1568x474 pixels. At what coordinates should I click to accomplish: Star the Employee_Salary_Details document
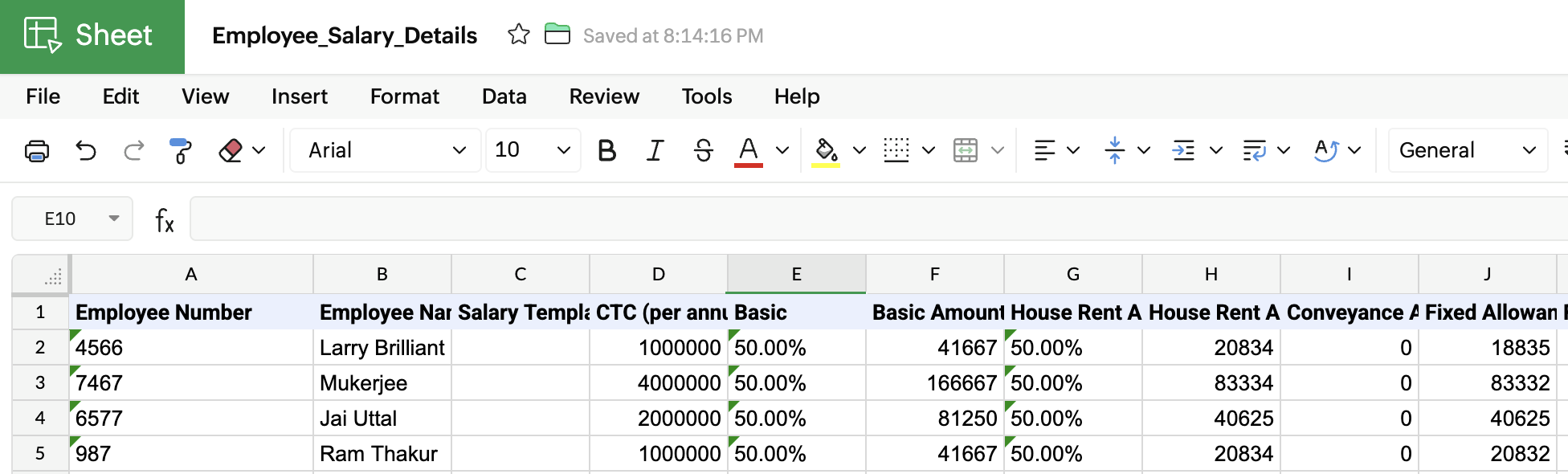[519, 35]
